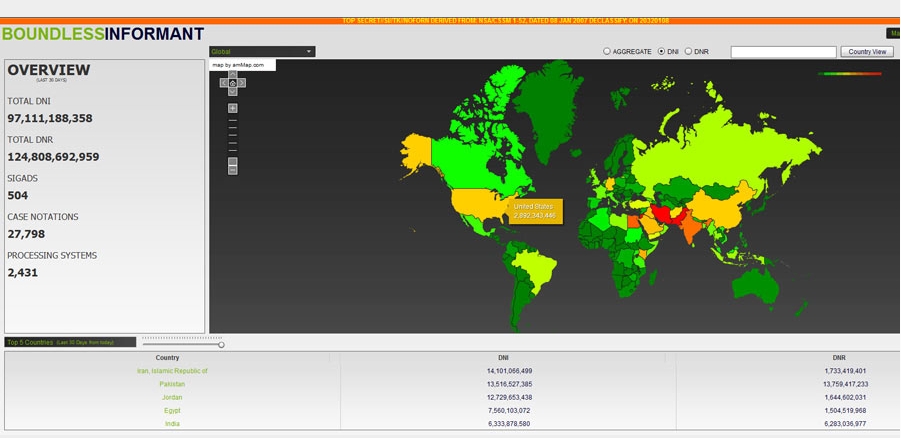Image resolution: width=901 pixels, height=438 pixels.
Task: Select Iran in the countries table
Action: pos(171,371)
